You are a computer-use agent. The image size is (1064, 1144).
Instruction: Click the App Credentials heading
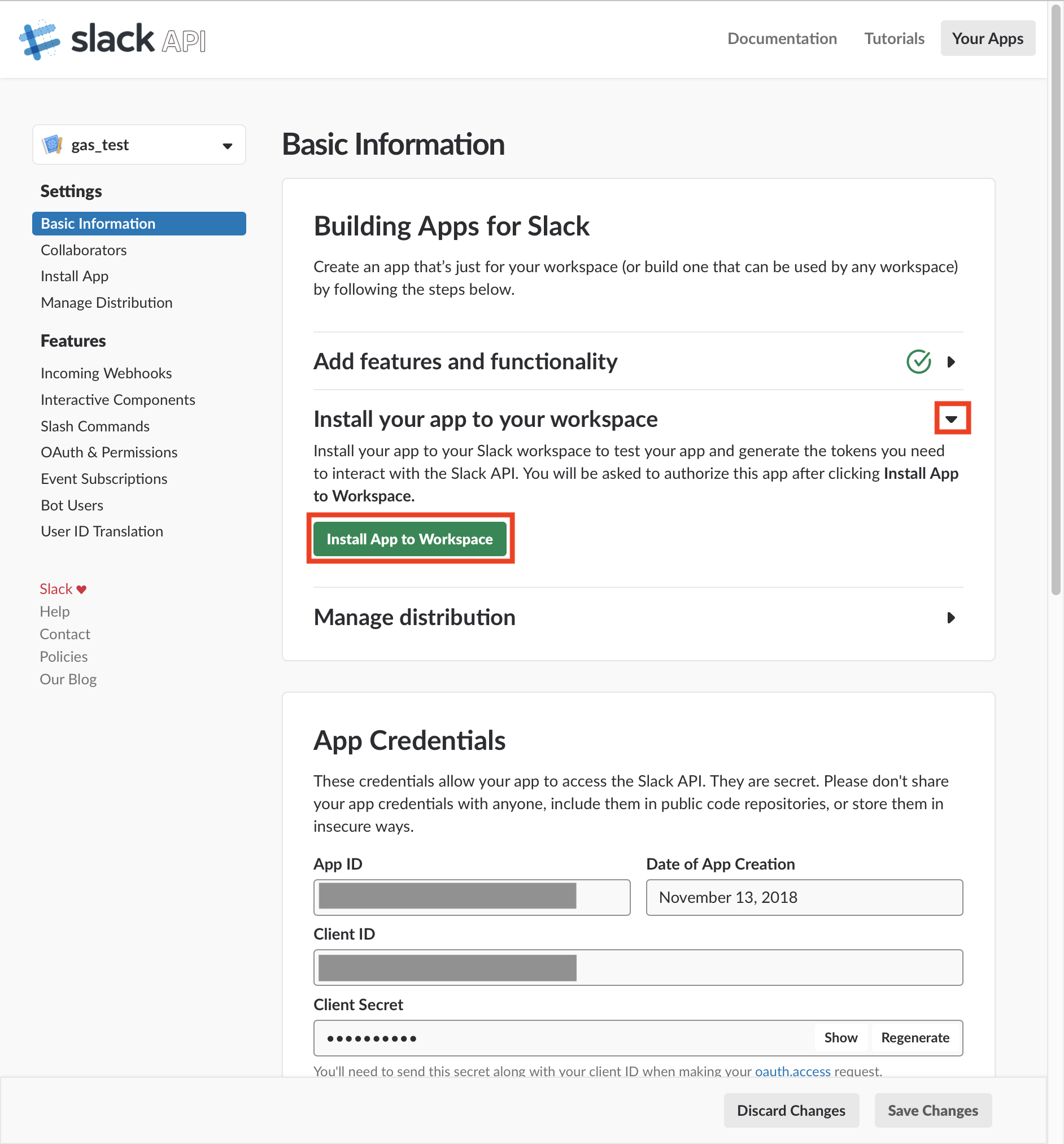click(409, 740)
